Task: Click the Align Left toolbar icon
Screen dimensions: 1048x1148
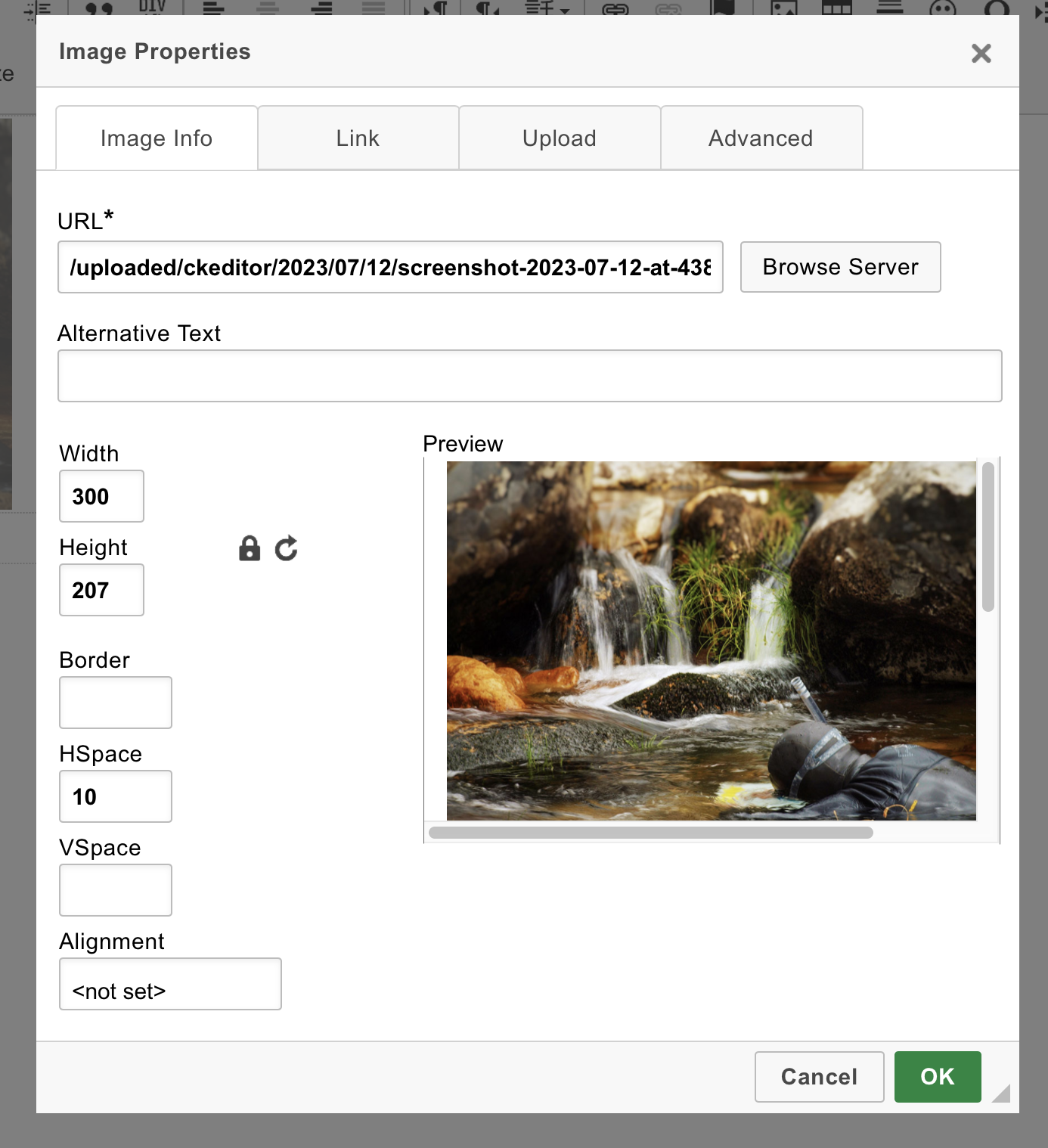Action: [214, 8]
